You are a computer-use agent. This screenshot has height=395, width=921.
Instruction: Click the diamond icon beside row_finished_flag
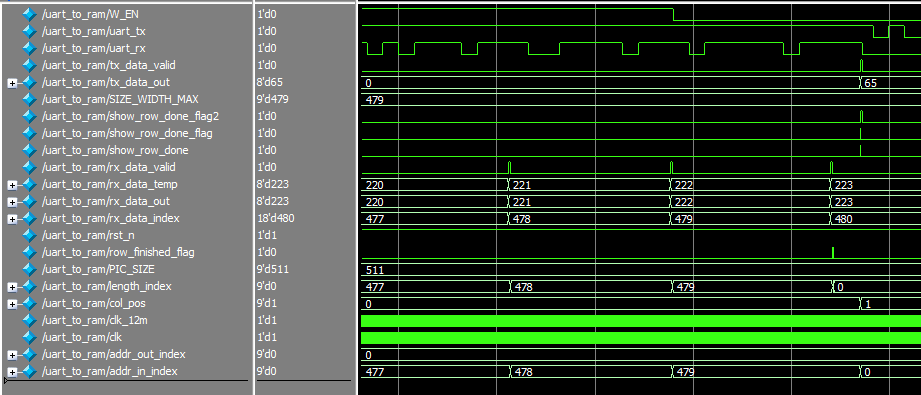pos(29,252)
